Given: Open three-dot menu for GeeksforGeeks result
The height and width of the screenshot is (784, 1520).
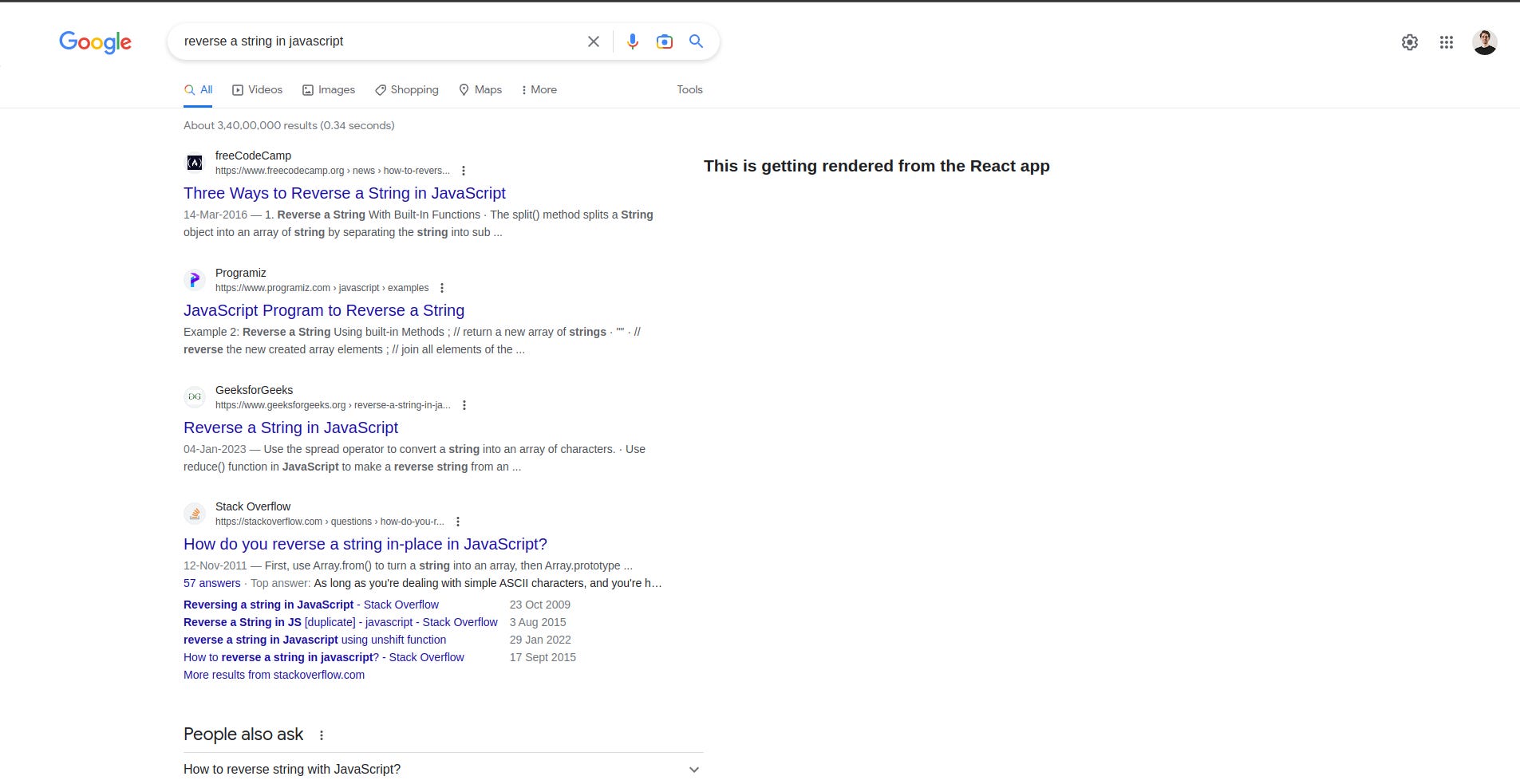Looking at the screenshot, I should point(464,405).
